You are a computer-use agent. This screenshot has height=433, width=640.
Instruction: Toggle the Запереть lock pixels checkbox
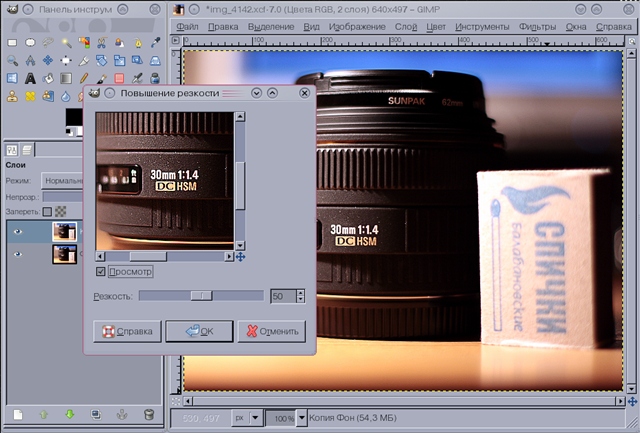tap(46, 212)
